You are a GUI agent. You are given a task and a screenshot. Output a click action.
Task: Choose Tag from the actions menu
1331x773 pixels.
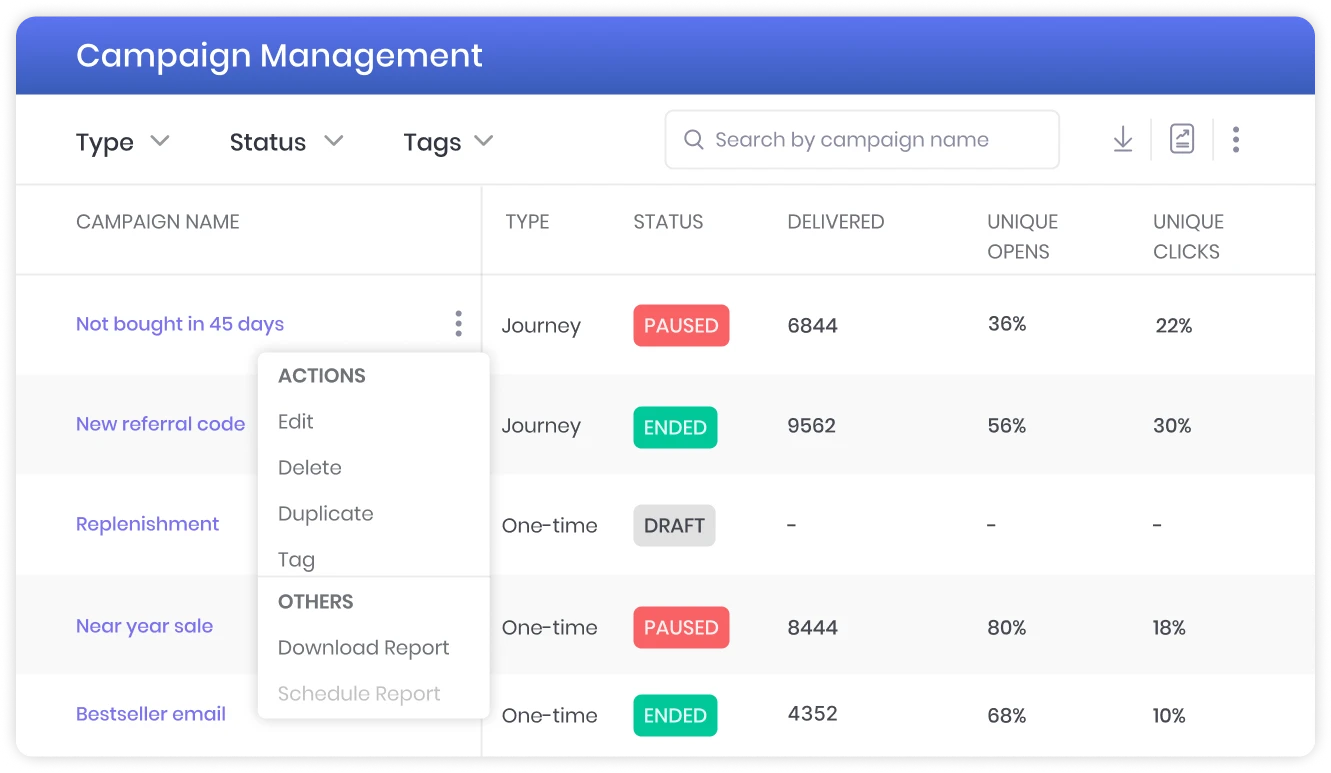click(x=296, y=560)
